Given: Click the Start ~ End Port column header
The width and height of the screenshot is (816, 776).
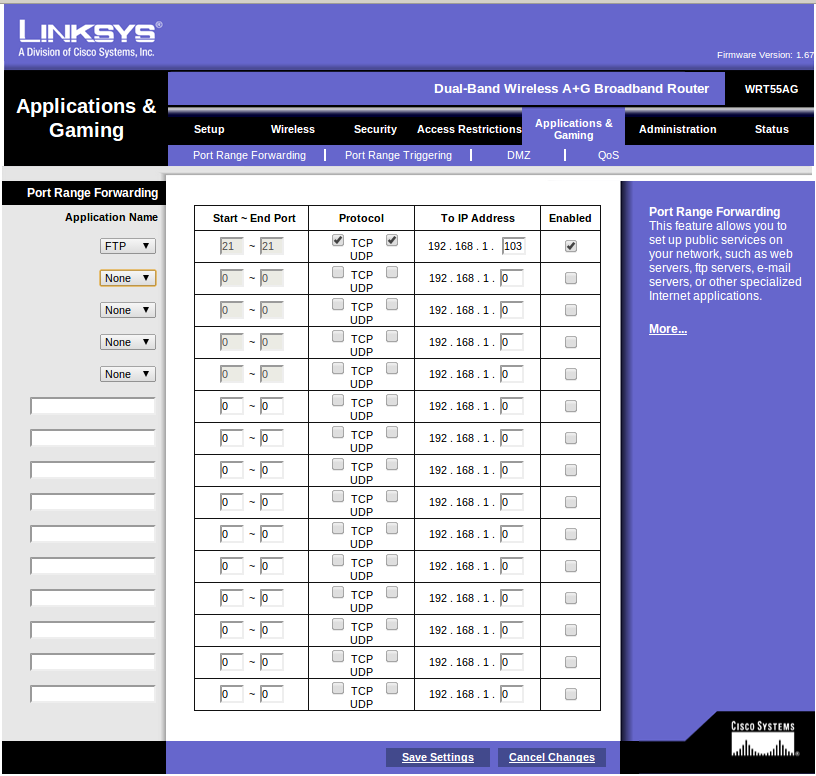Looking at the screenshot, I should click(x=254, y=218).
